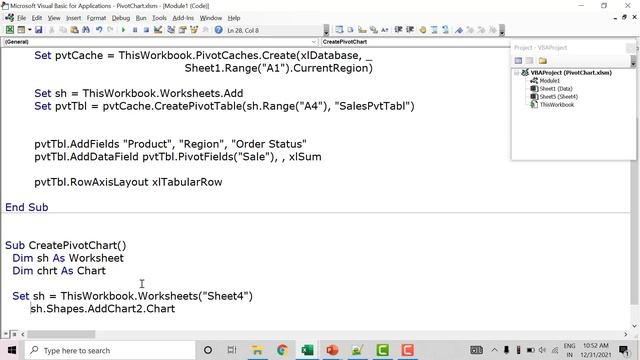Open the Window menu

[211, 18]
